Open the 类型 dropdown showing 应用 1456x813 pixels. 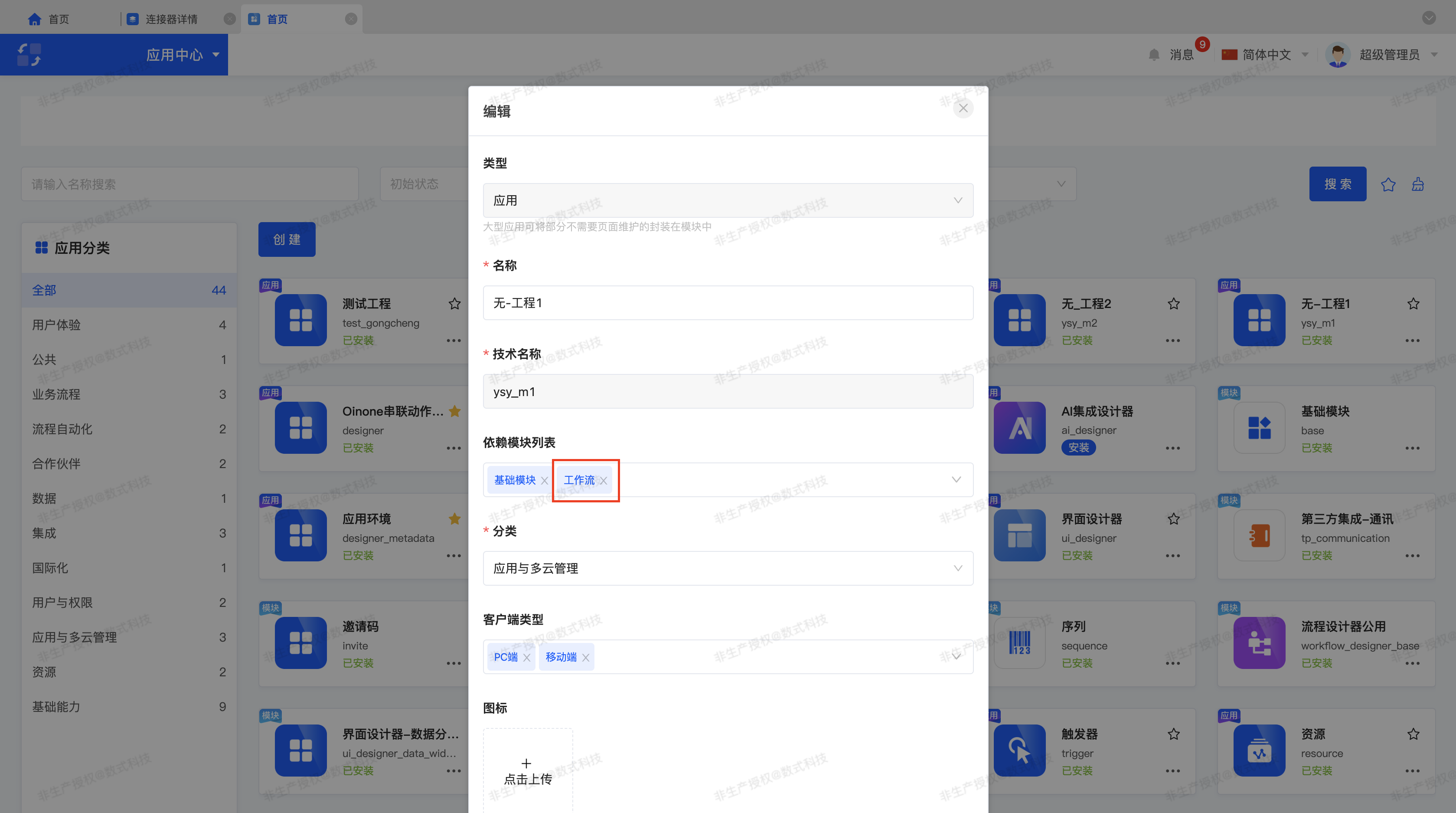pyautogui.click(x=728, y=200)
